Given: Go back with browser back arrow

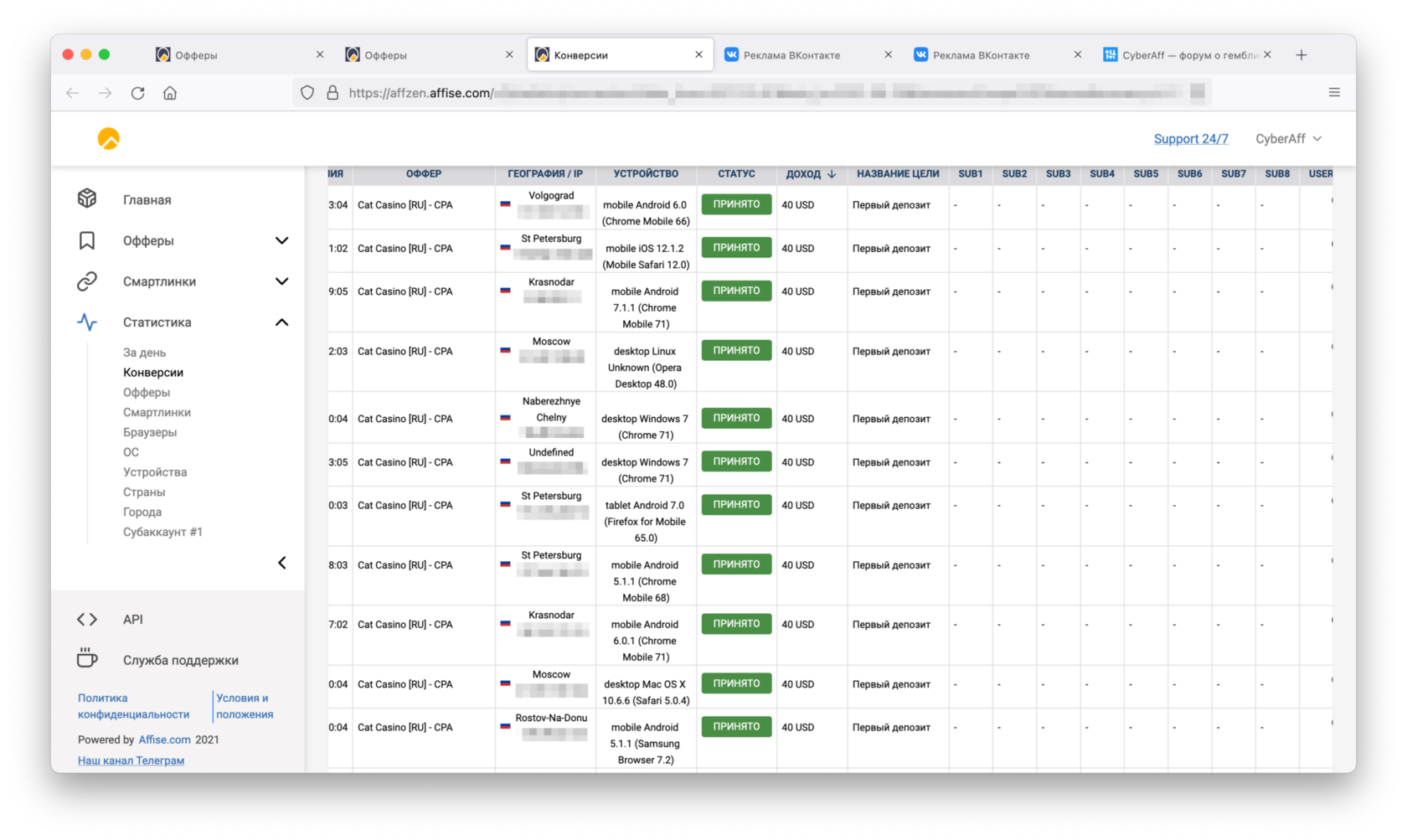Looking at the screenshot, I should click(x=73, y=93).
